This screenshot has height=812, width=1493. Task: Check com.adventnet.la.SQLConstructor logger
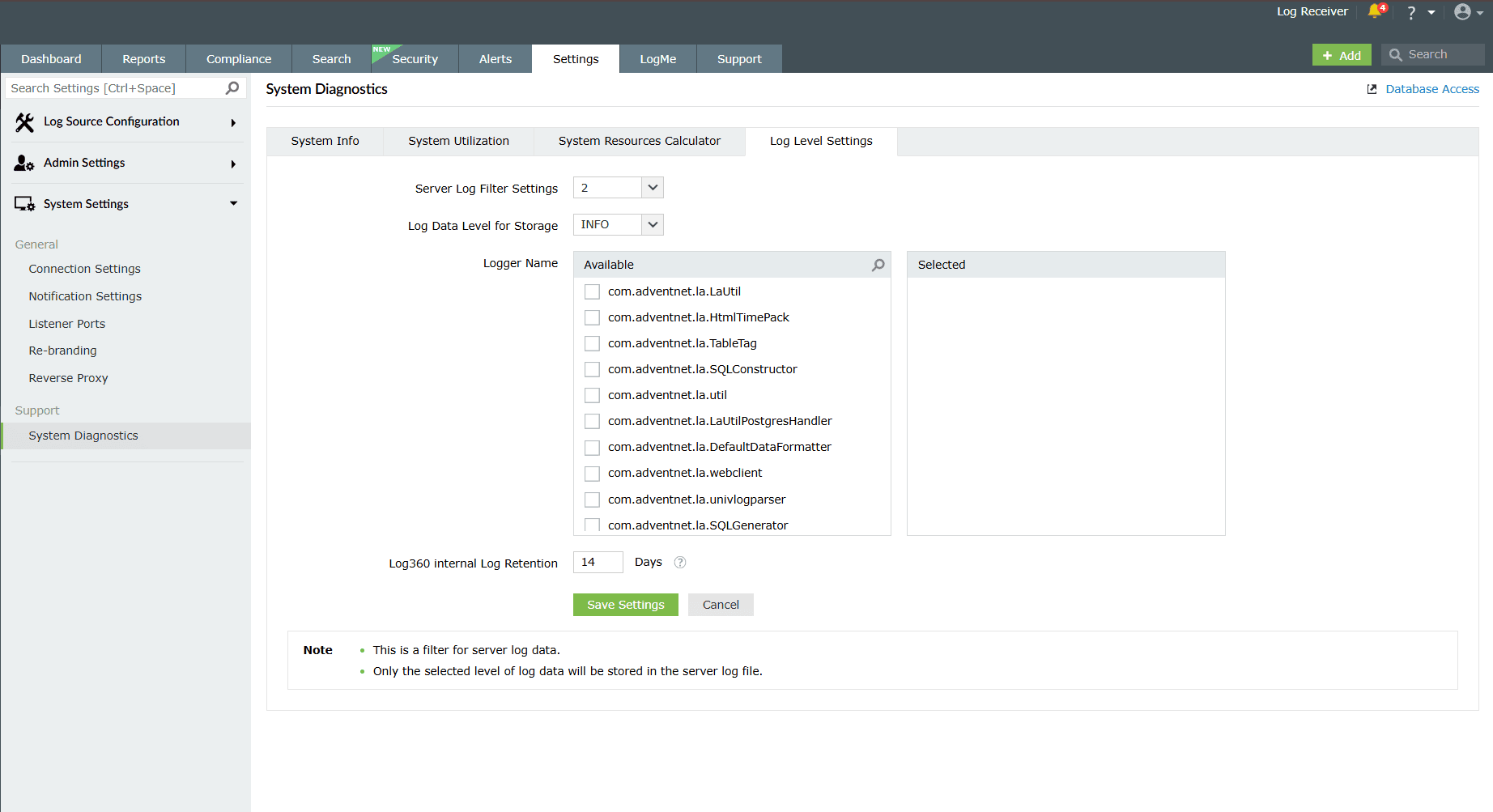click(592, 369)
